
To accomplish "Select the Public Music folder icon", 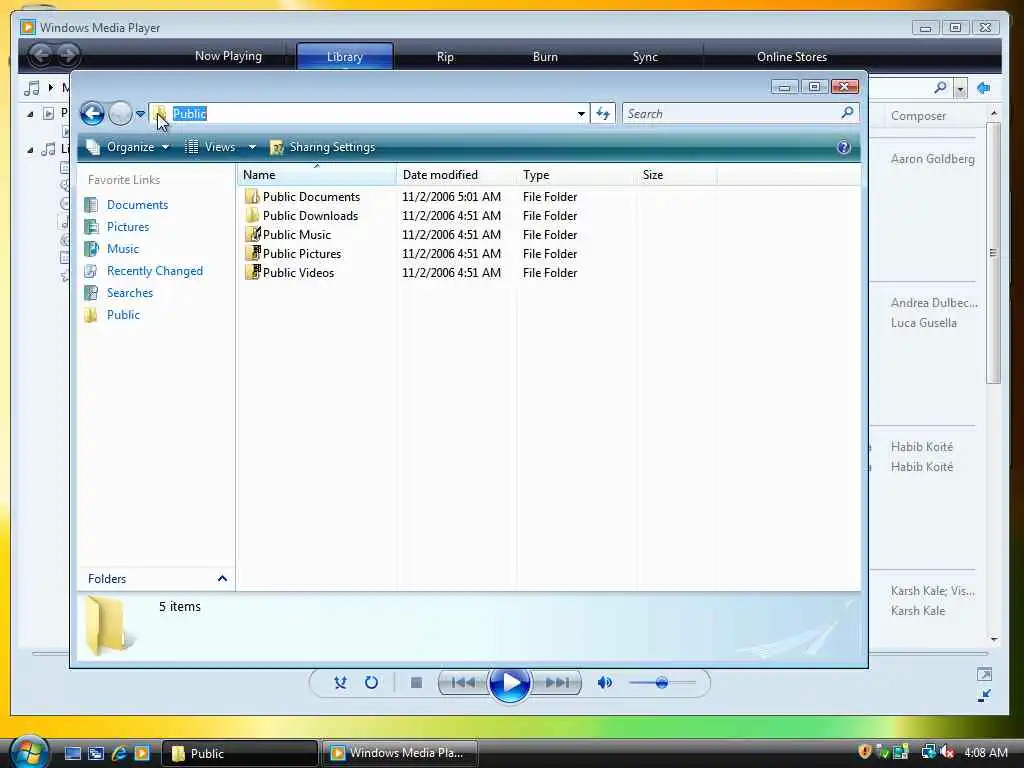I will (252, 234).
